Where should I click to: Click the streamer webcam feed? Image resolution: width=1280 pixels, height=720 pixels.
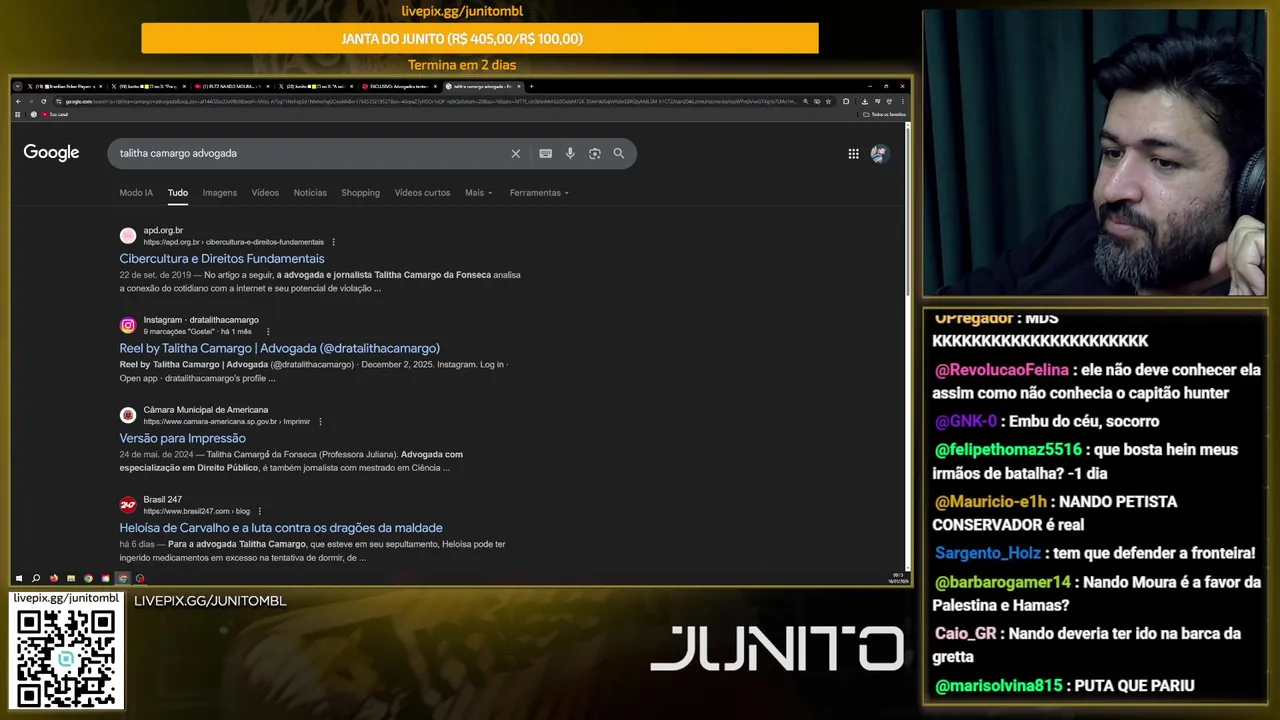(x=1094, y=153)
